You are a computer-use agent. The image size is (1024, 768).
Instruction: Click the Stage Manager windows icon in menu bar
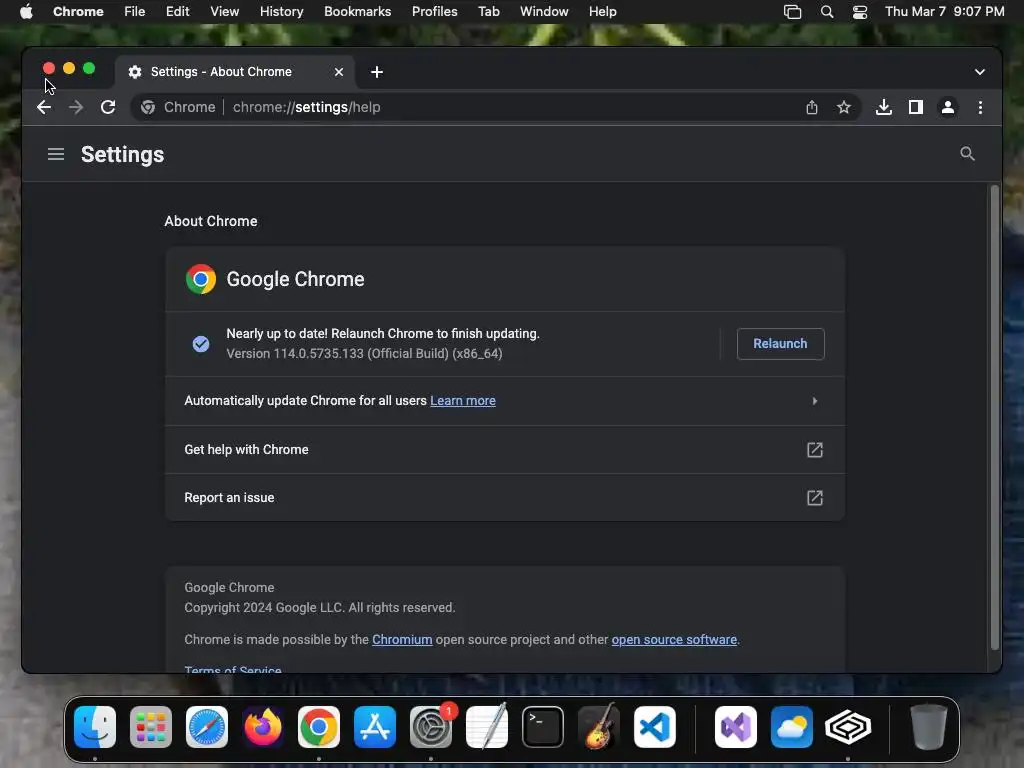[792, 12]
